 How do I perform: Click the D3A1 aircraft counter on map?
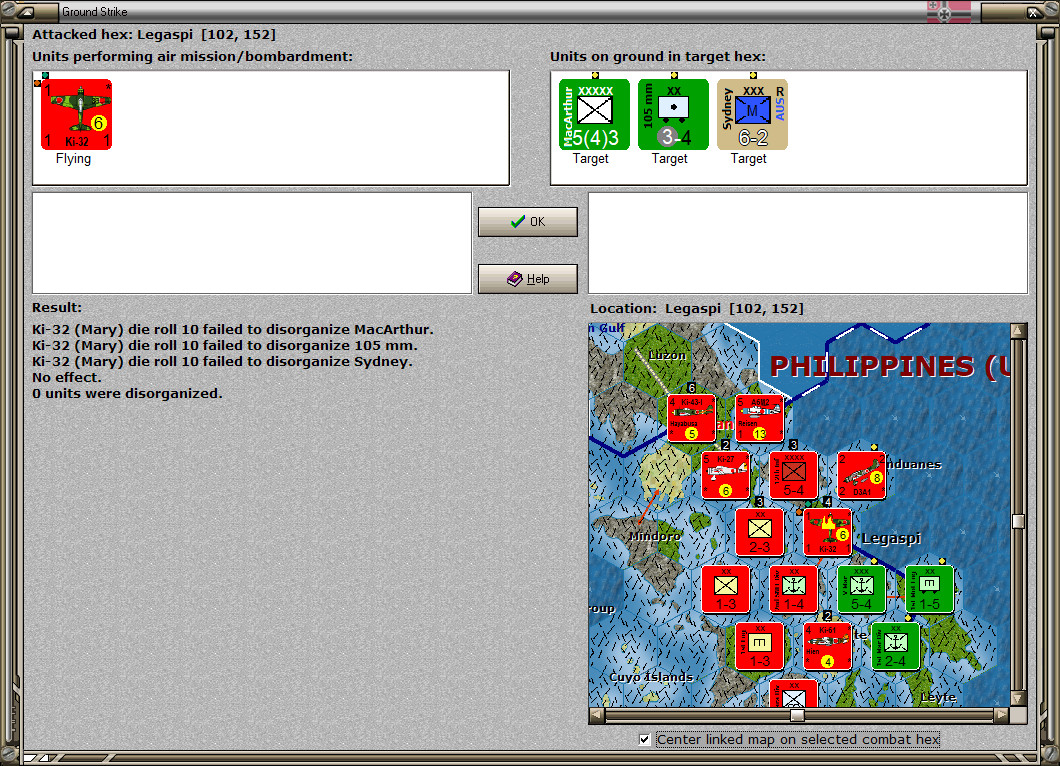(x=861, y=475)
